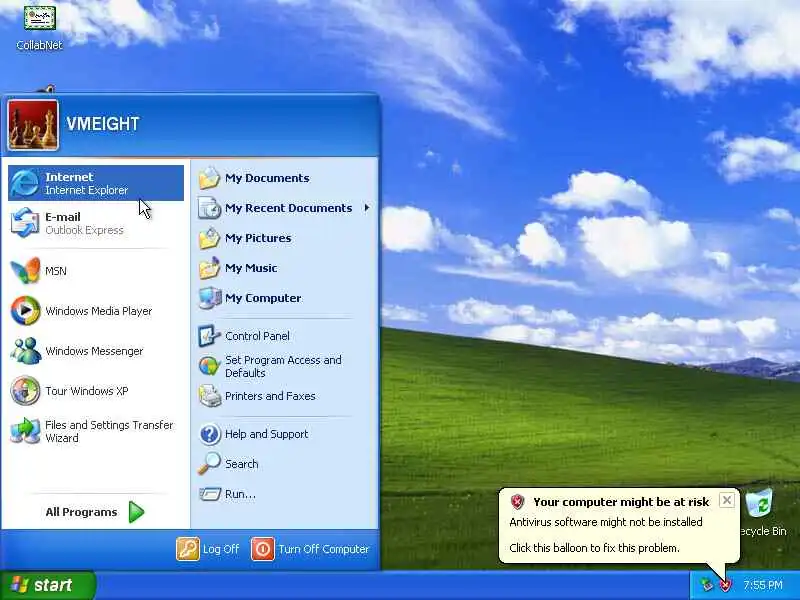Click the 'Your computer might be at risk' balloon
Screen dimensions: 800x600
[x=619, y=526]
